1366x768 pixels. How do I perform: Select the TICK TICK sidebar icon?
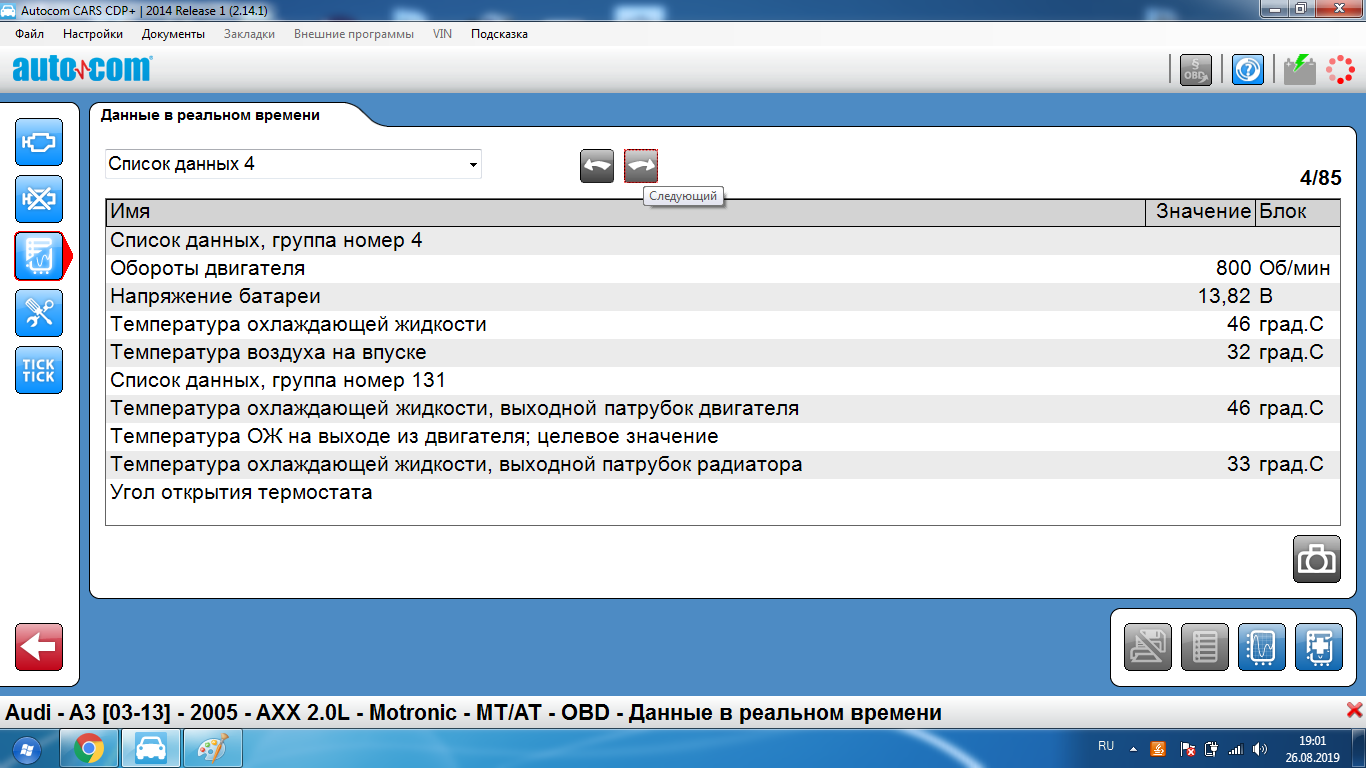click(x=39, y=370)
